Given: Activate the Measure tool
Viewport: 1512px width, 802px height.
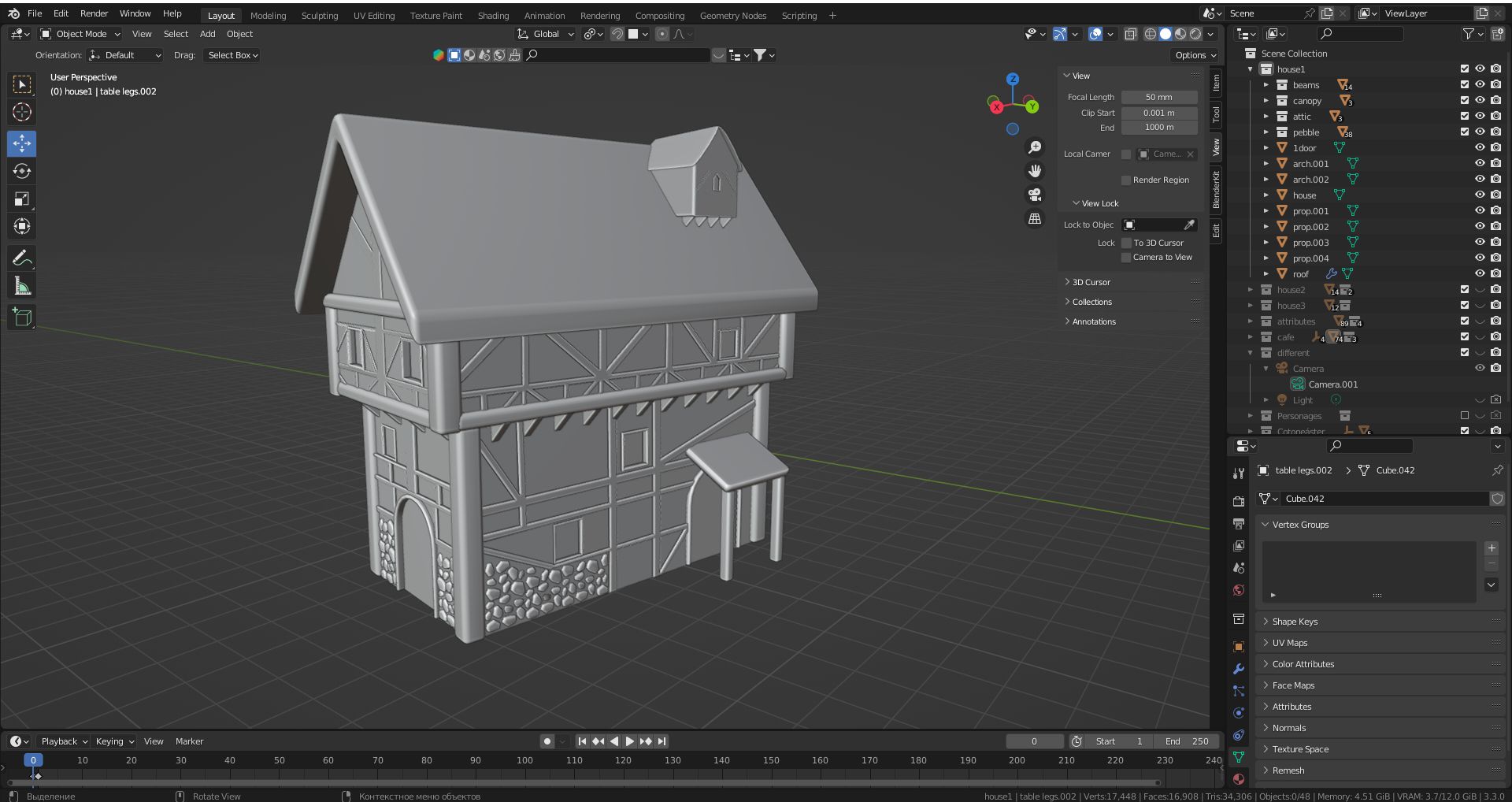Looking at the screenshot, I should coord(22,287).
